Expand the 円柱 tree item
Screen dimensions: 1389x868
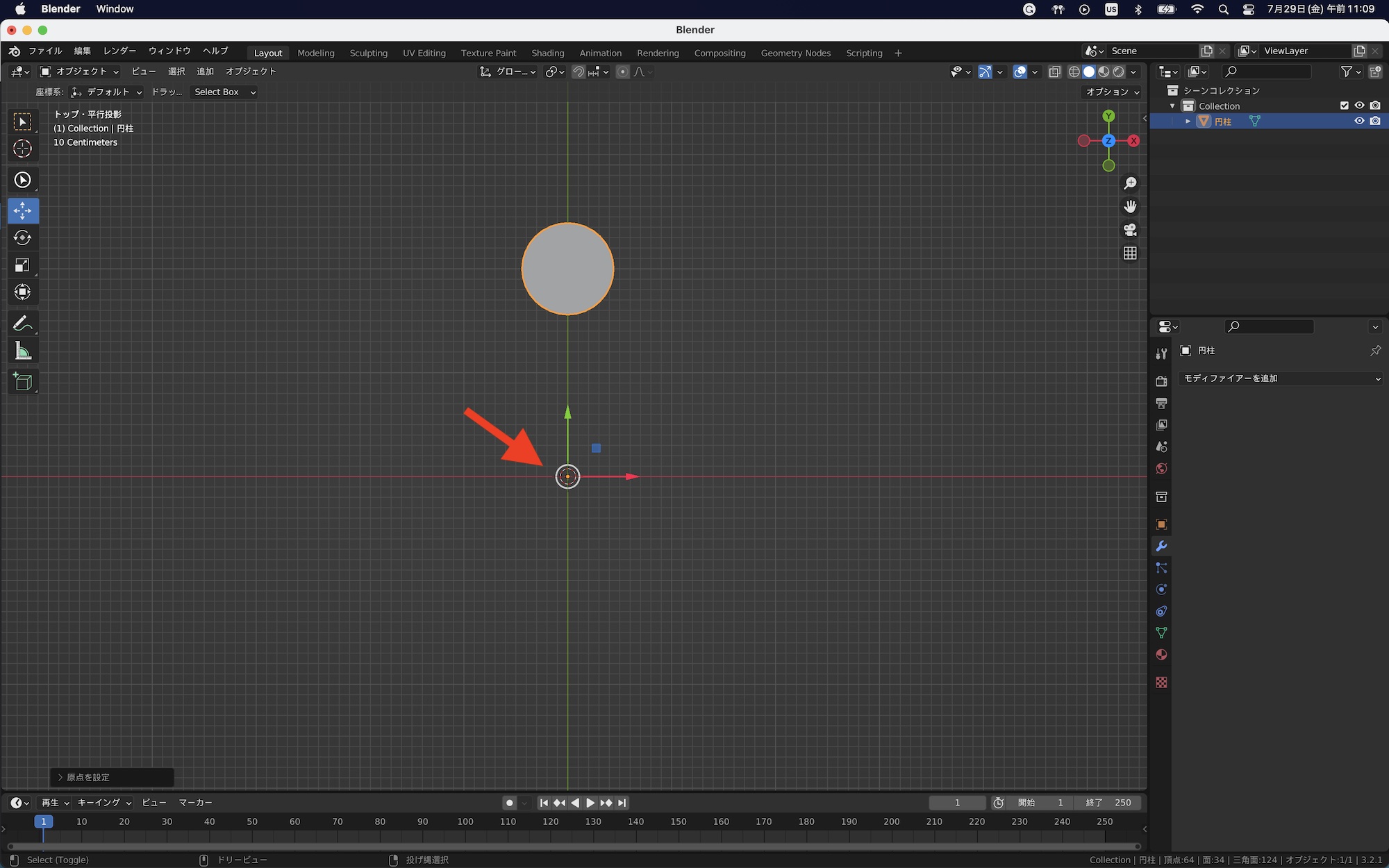(x=1188, y=122)
